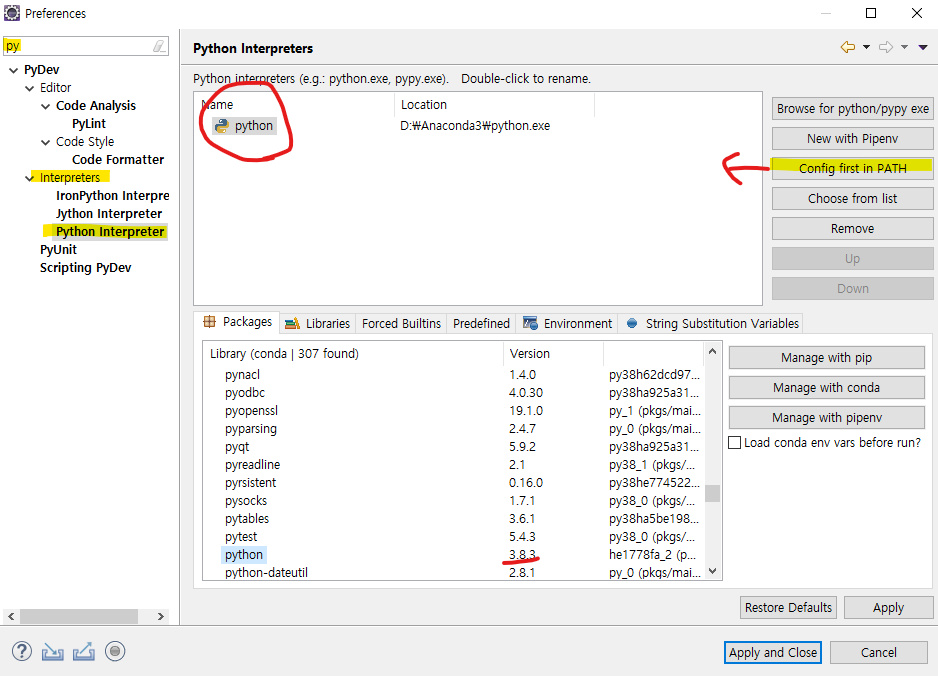
Task: Toggle Load conda env vars before run
Action: [735, 443]
